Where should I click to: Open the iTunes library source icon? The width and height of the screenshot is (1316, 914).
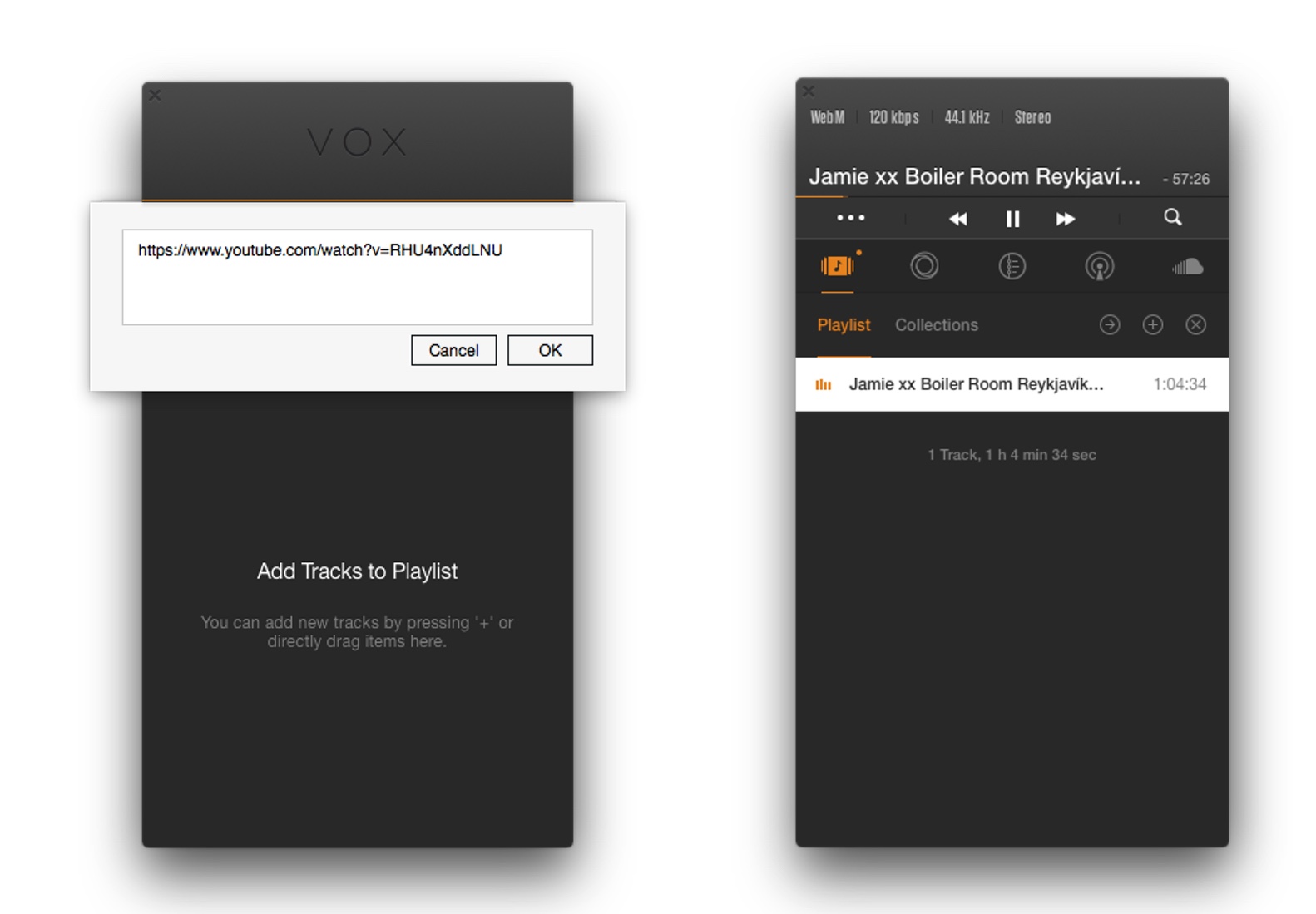click(924, 266)
